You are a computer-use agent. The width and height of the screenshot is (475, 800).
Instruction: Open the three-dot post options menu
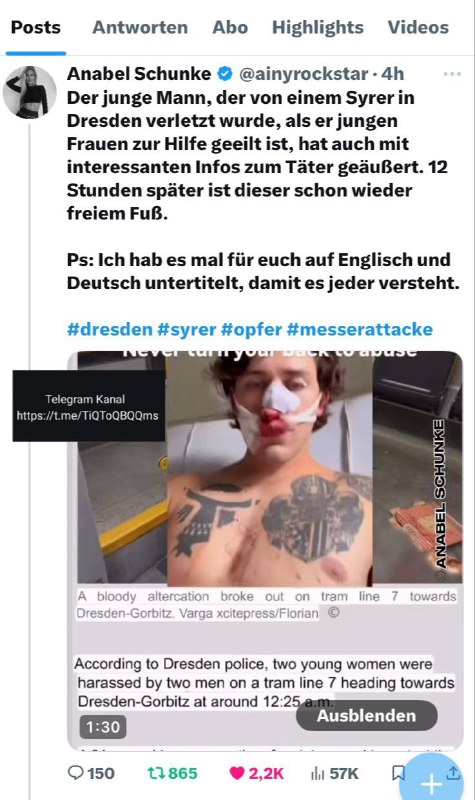pyautogui.click(x=452, y=74)
